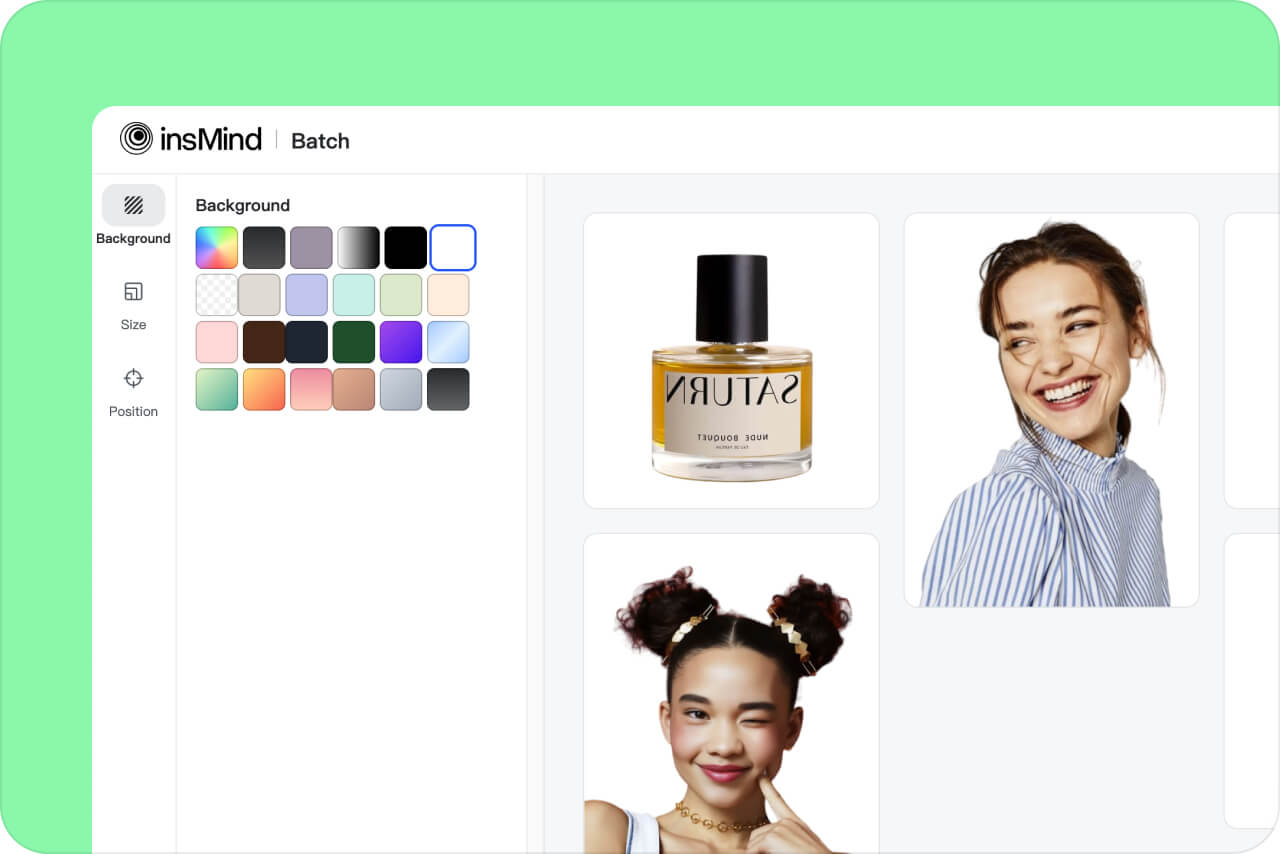Select the dark green swatch
The height and width of the screenshot is (854, 1280).
[x=353, y=342]
